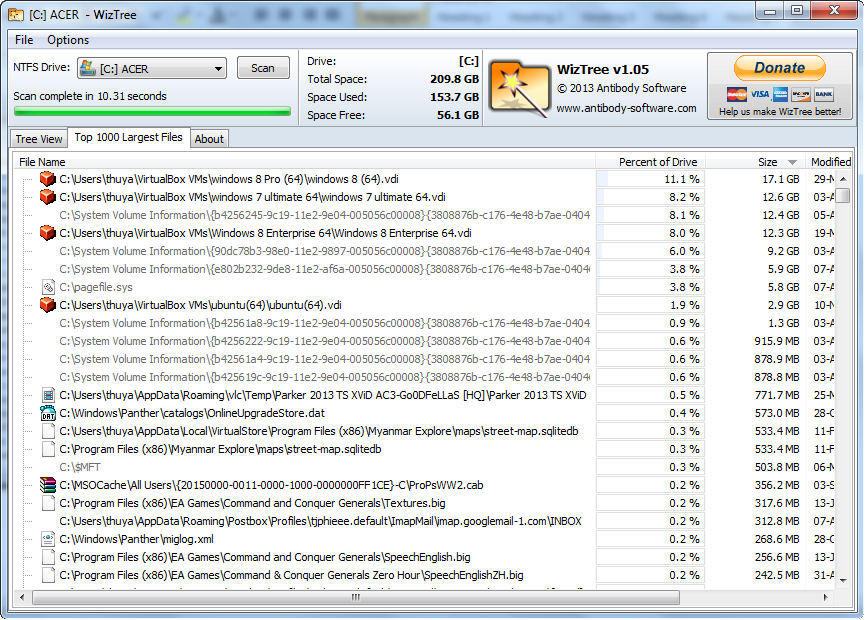Click the Donate button
Viewport: 865px width, 620px height.
779,68
